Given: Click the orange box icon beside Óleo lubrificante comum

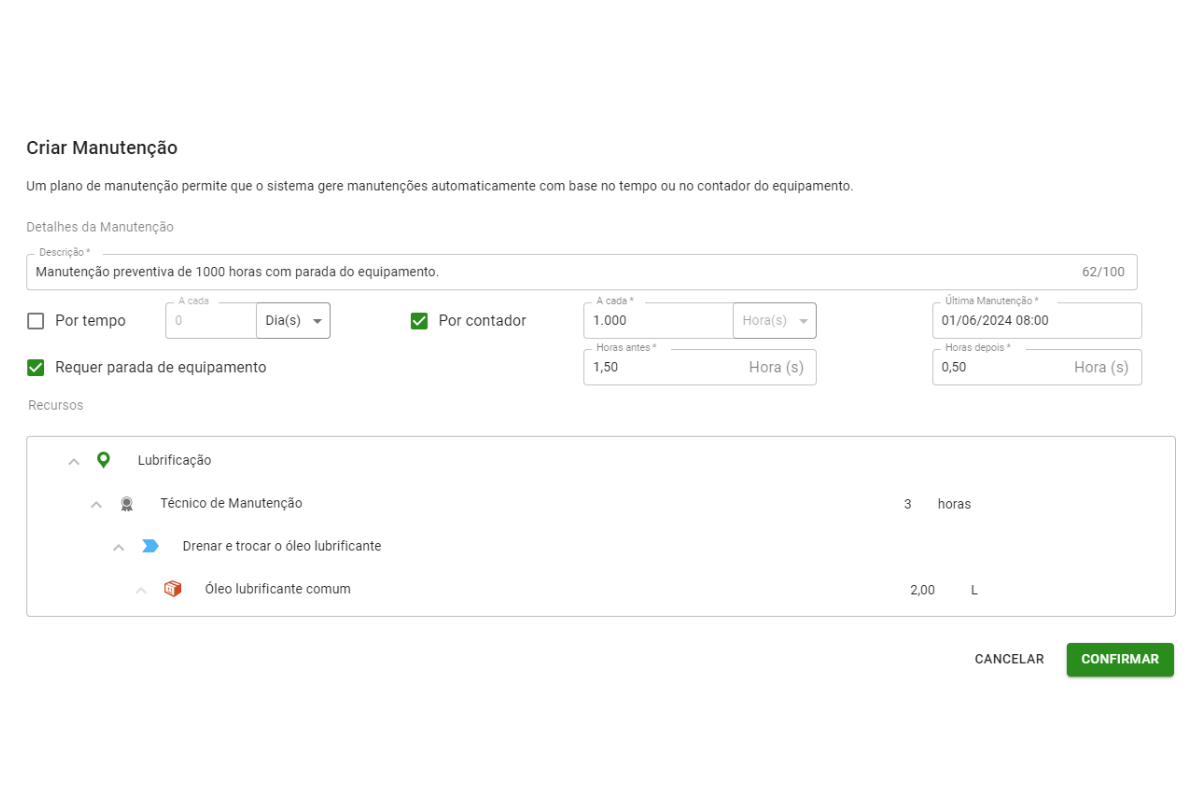Looking at the screenshot, I should (173, 589).
